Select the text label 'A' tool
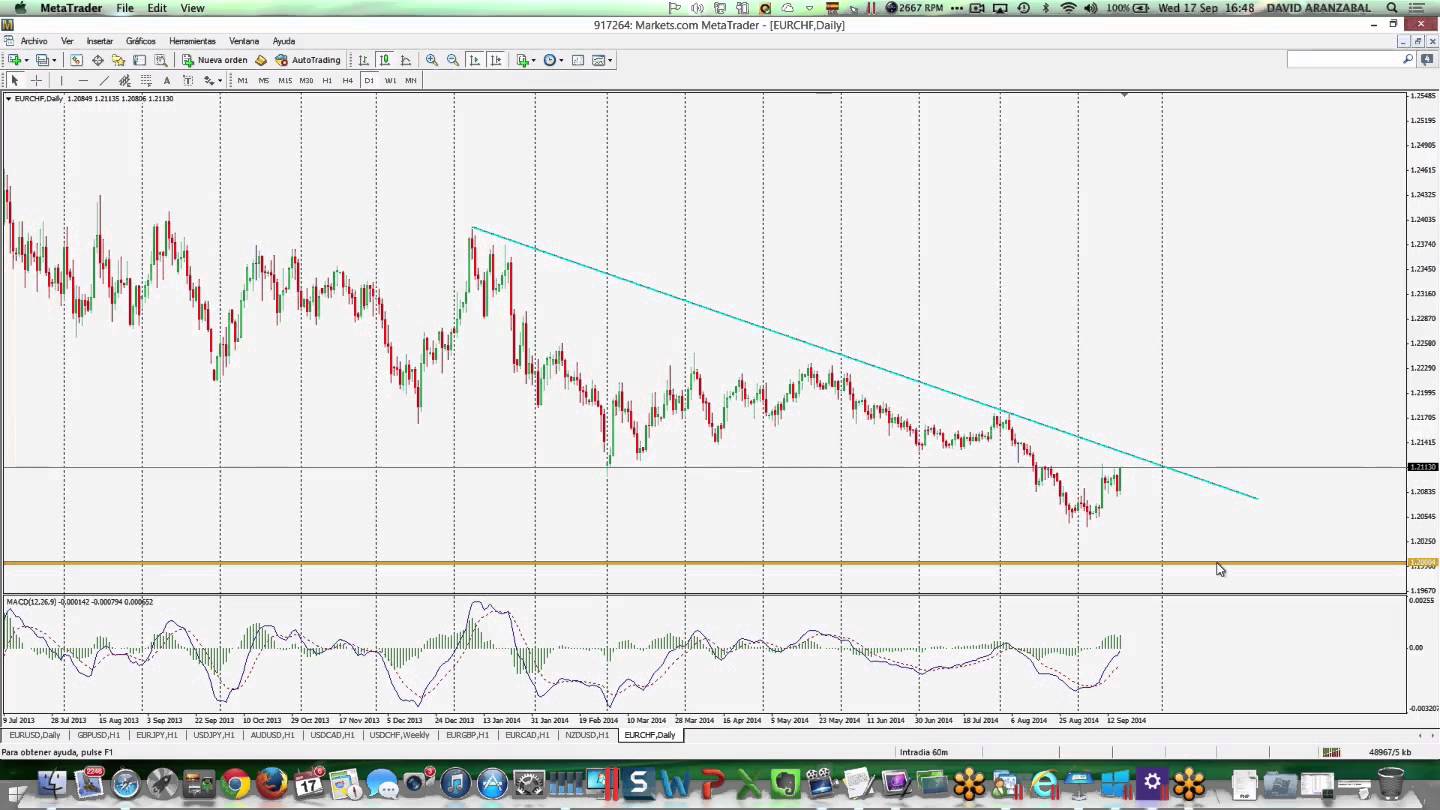1440x810 pixels. coord(166,80)
